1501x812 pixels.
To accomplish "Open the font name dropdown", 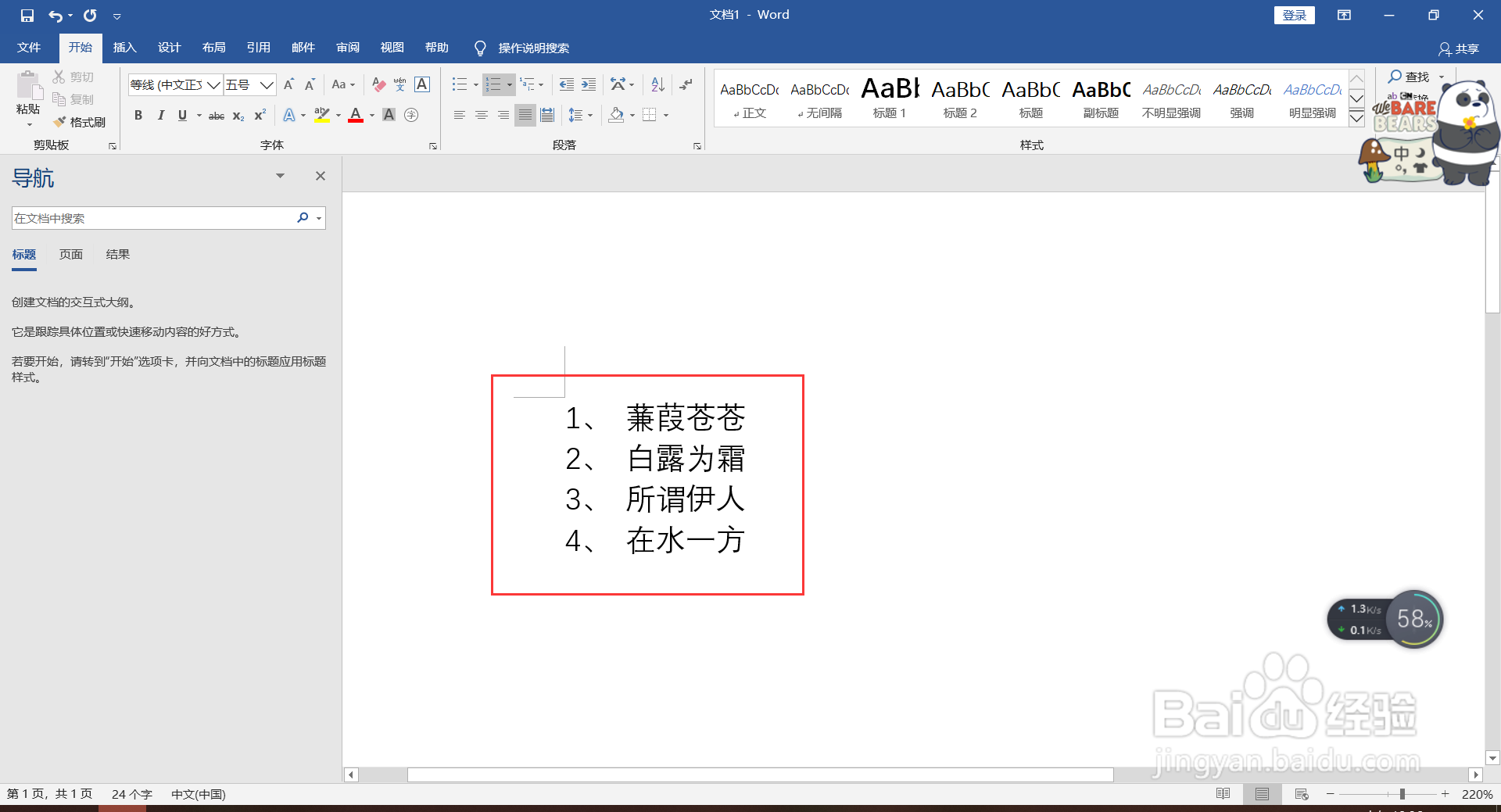I will [x=213, y=84].
